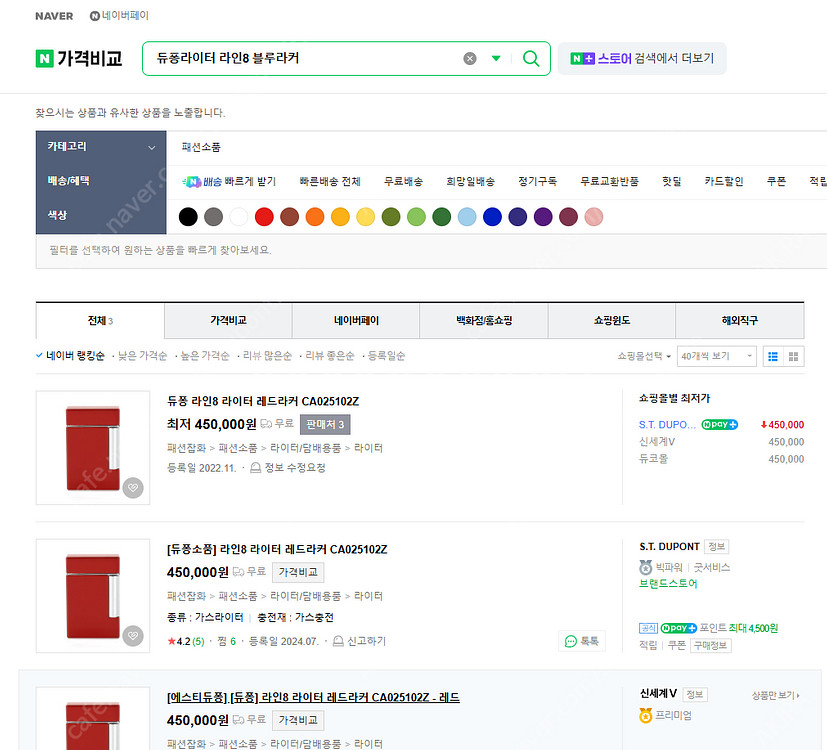Pick the brown color swatch
This screenshot has width=827, height=750.
pos(289,217)
